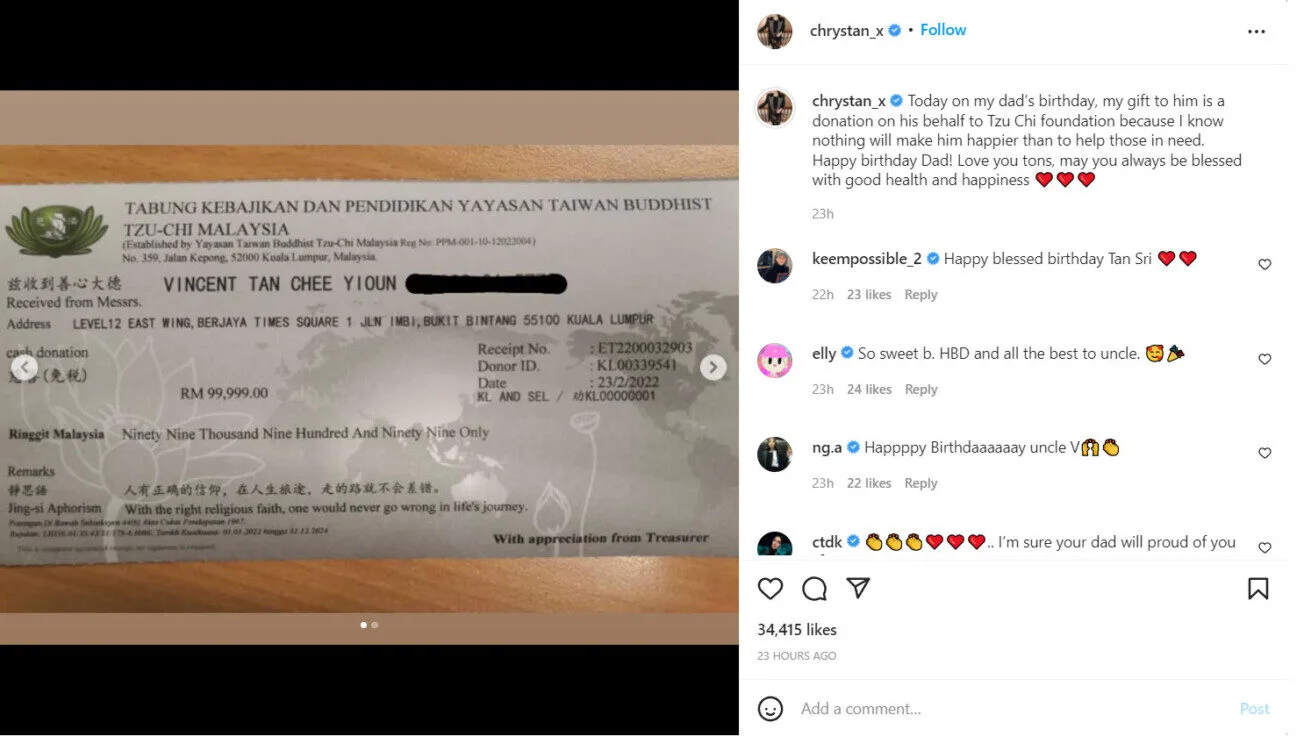Reply to keempossible_2's comment
Viewport: 1310px width, 739px height.
[x=921, y=295]
